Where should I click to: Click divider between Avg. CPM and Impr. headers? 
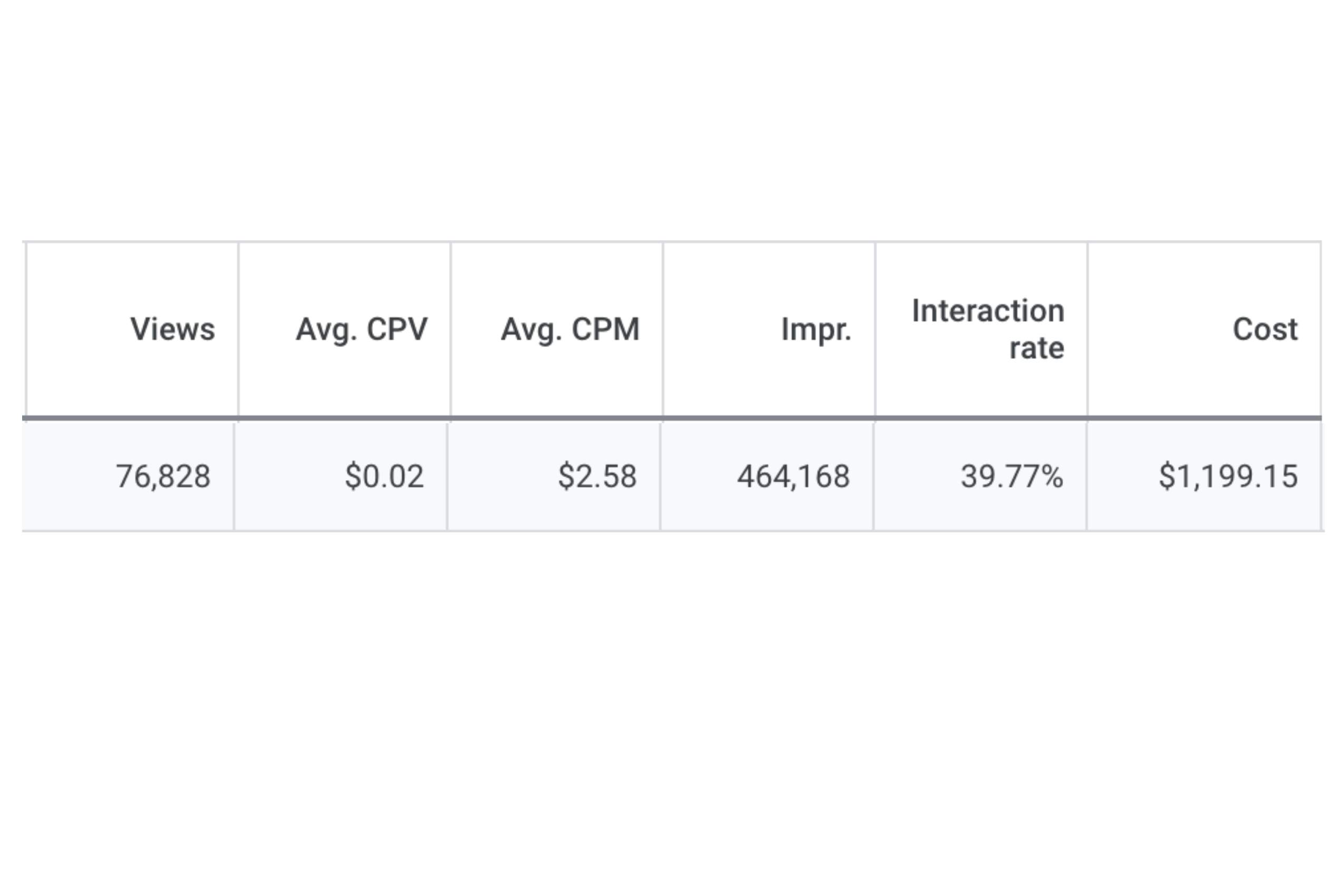(663, 330)
